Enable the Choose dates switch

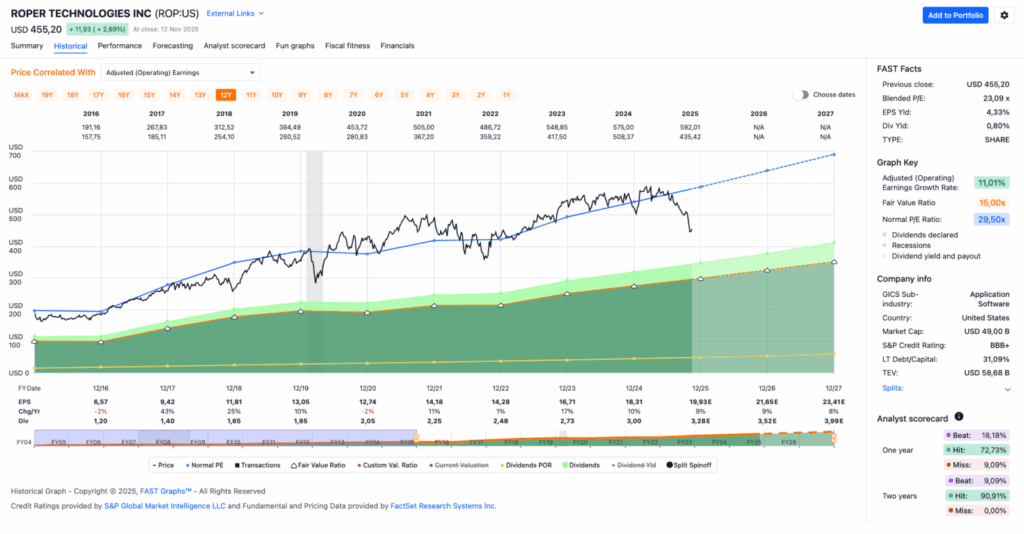(x=801, y=95)
